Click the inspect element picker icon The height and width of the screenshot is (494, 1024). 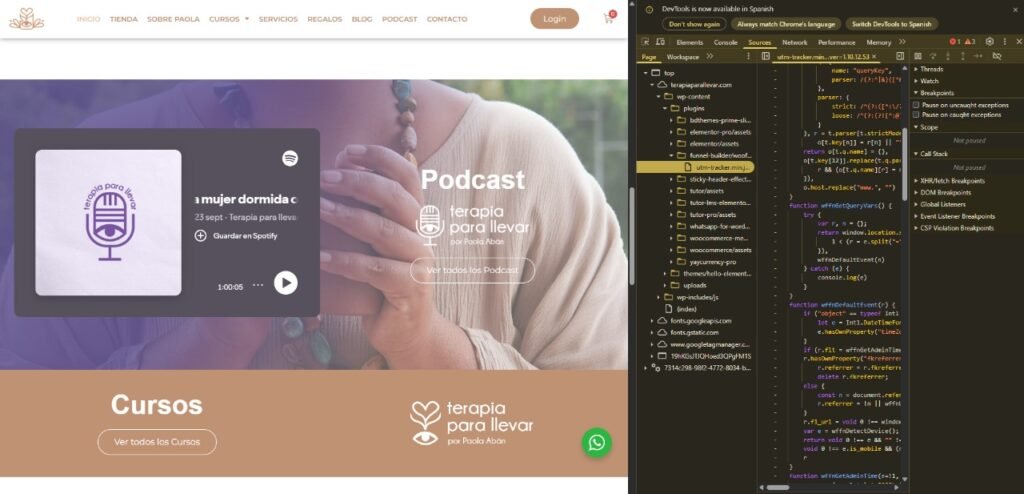(x=644, y=42)
